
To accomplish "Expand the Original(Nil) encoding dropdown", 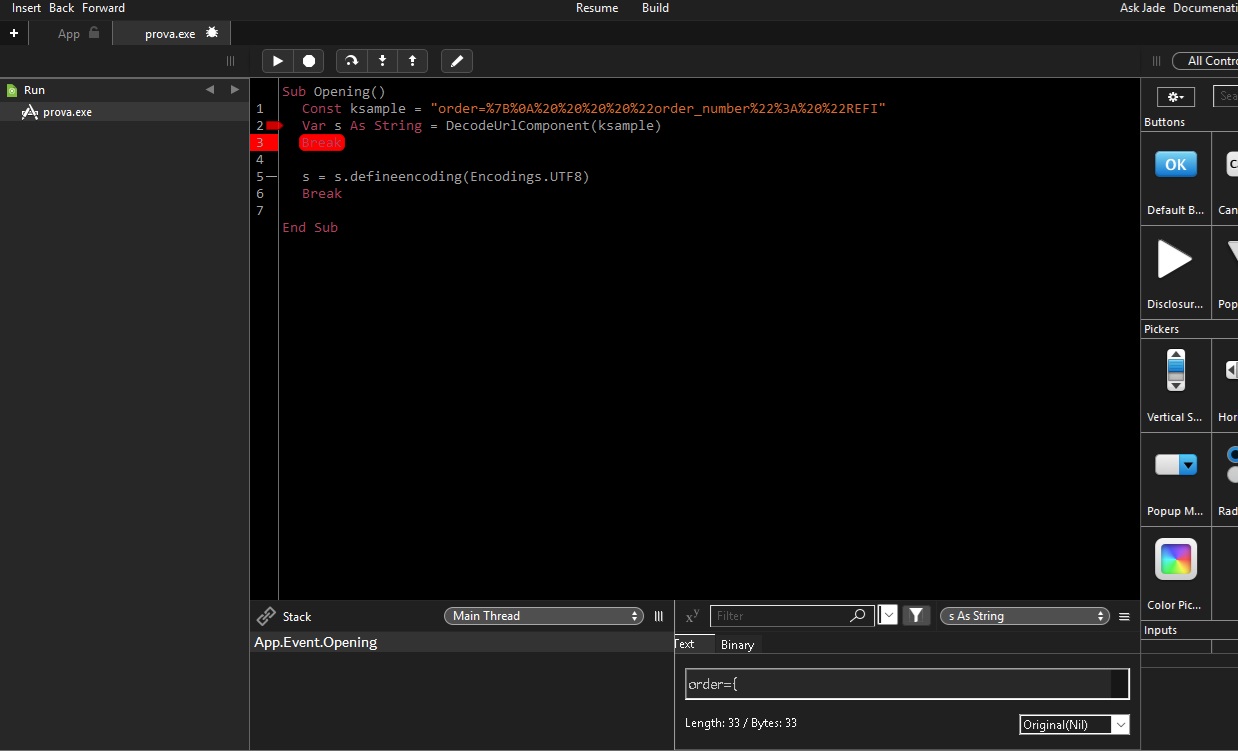I will click(1074, 724).
